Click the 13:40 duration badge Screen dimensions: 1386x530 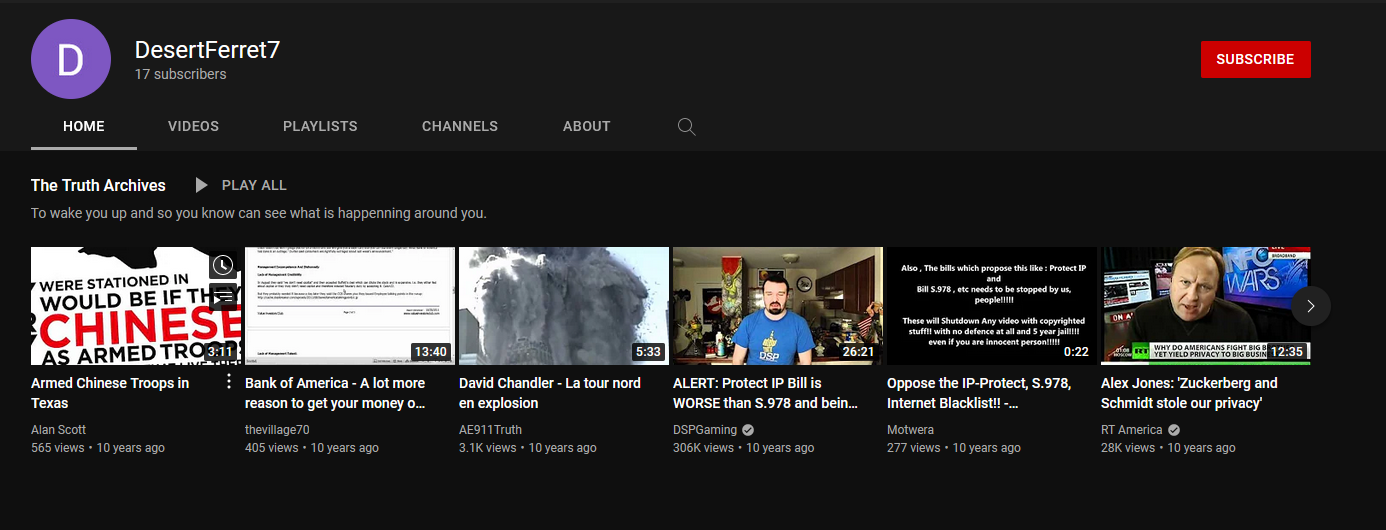[430, 352]
